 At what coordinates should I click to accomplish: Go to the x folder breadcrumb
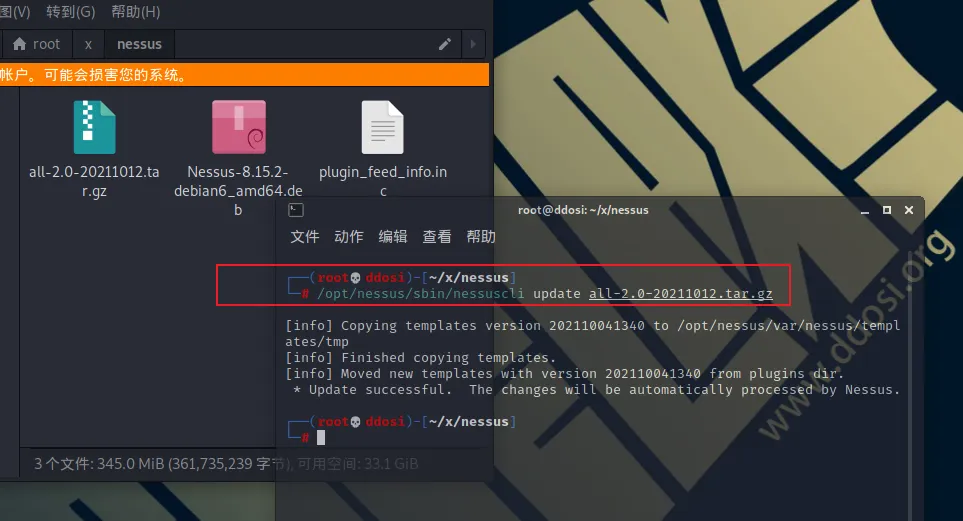click(88, 44)
